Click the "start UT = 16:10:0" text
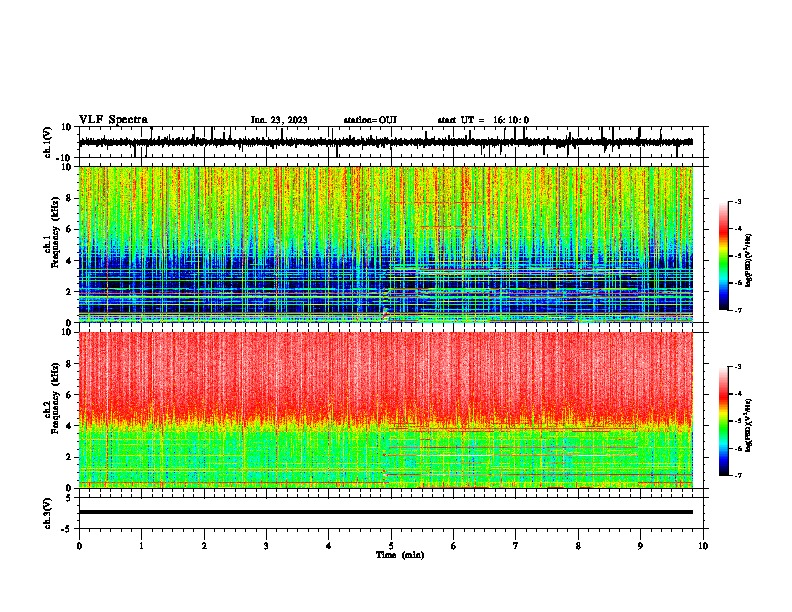Viewport: 792px width, 612px height. [483, 120]
